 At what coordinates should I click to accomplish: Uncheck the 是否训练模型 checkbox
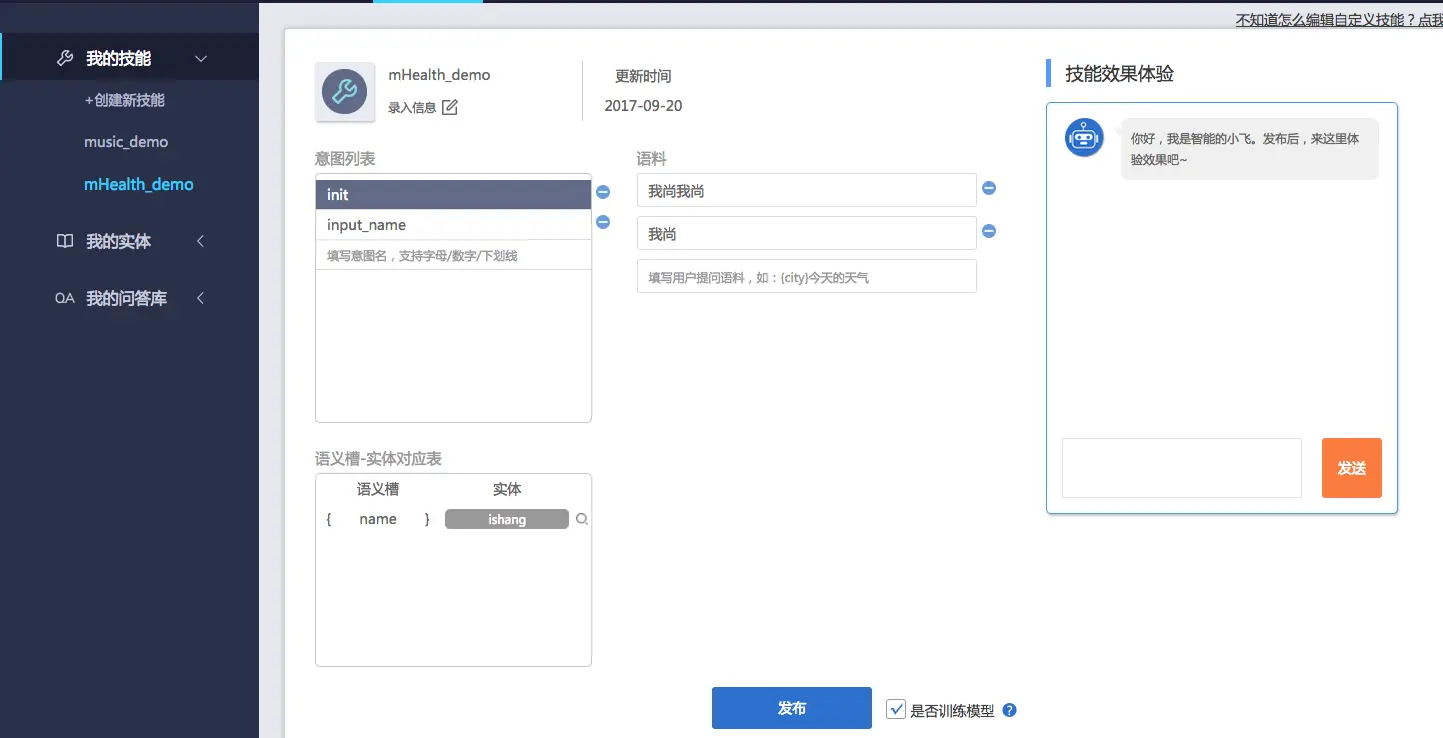click(896, 708)
